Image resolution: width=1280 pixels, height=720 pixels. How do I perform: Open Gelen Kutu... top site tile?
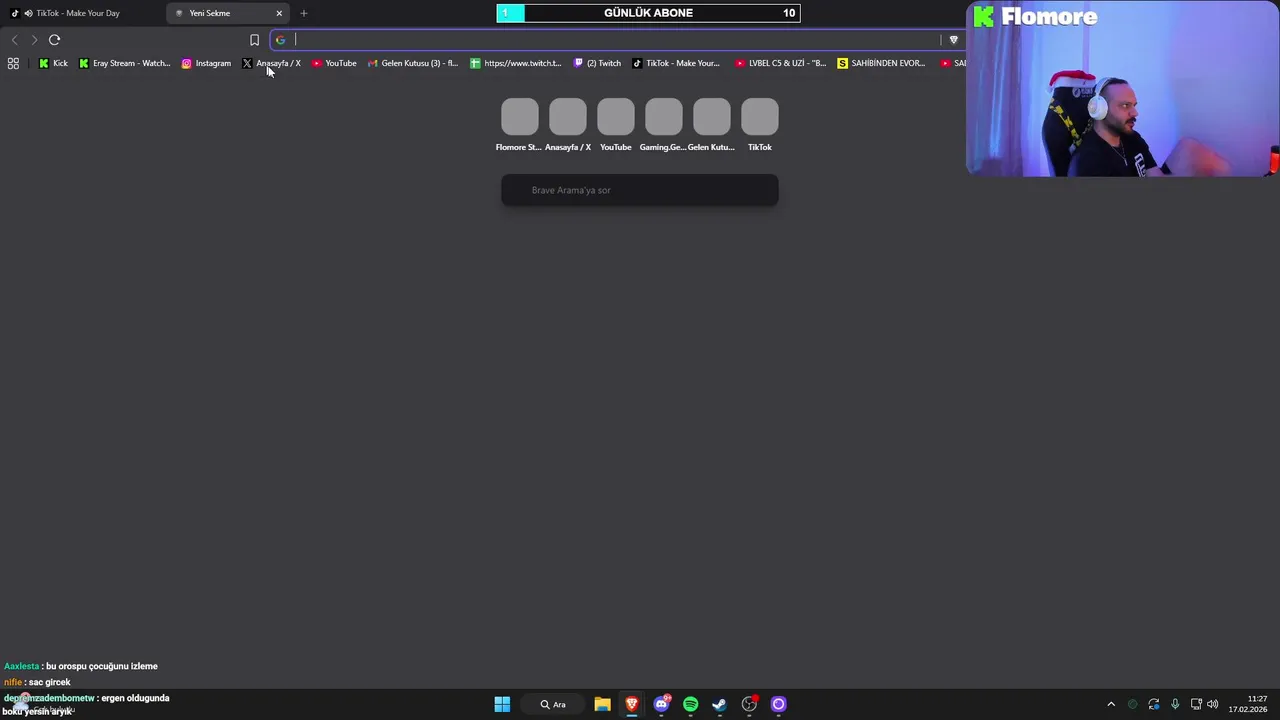[711, 125]
